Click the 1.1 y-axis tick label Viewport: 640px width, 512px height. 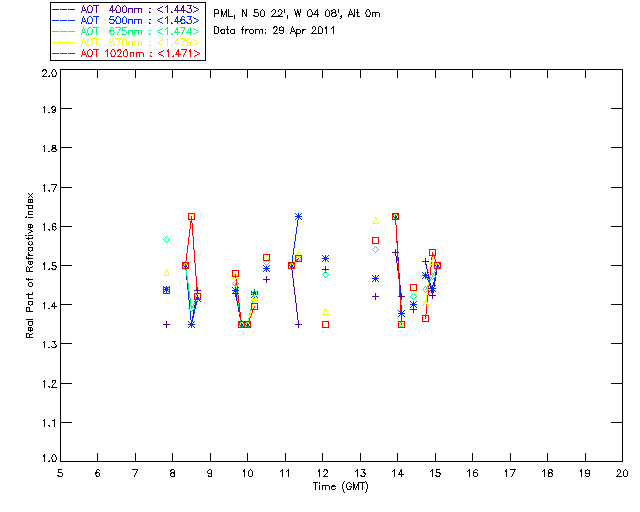[49, 423]
